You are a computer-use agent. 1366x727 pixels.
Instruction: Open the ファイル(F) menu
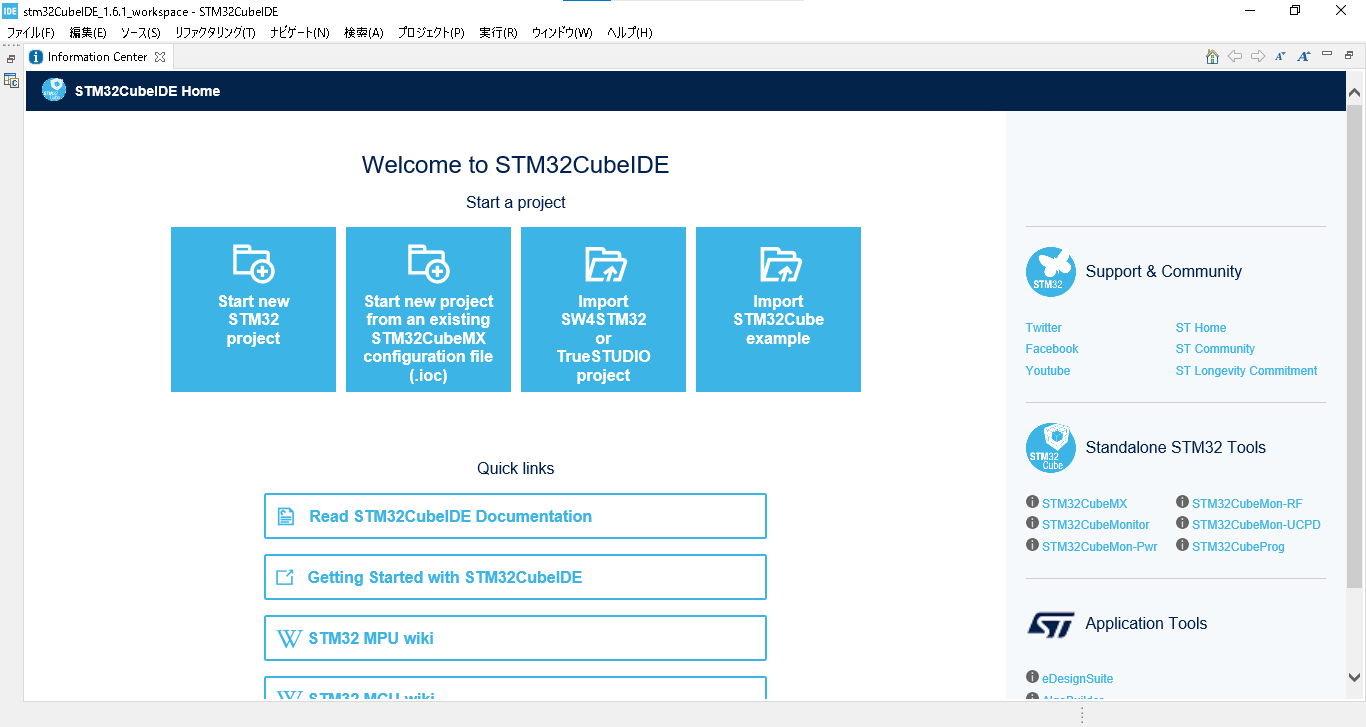31,33
